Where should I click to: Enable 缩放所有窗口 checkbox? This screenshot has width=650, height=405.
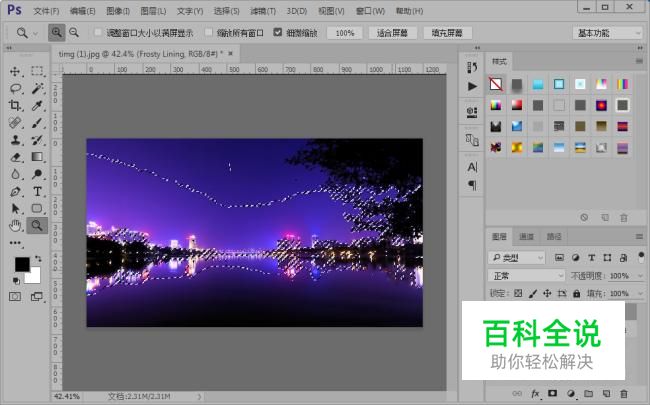(207, 33)
